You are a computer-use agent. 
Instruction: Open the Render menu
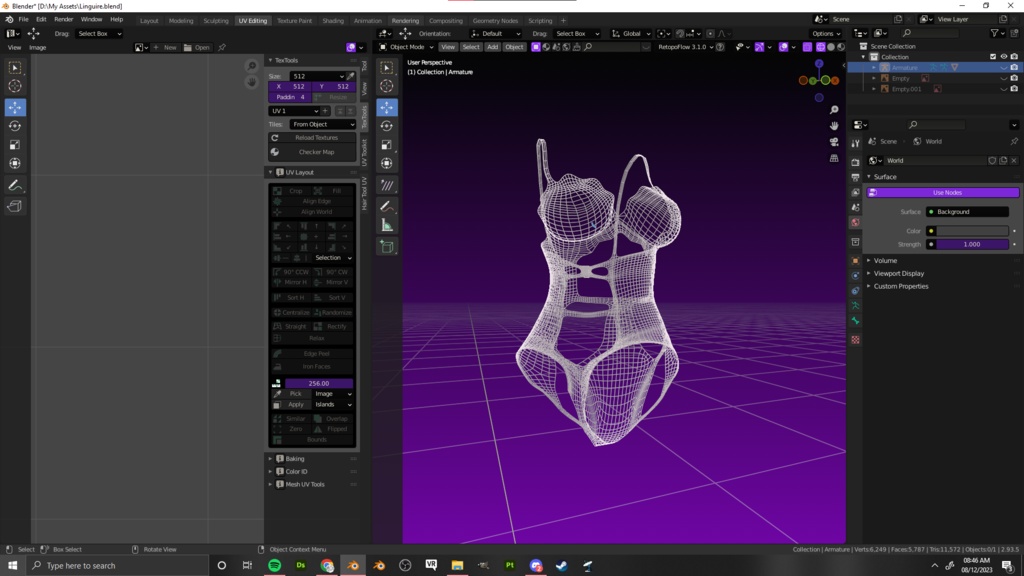pos(64,19)
